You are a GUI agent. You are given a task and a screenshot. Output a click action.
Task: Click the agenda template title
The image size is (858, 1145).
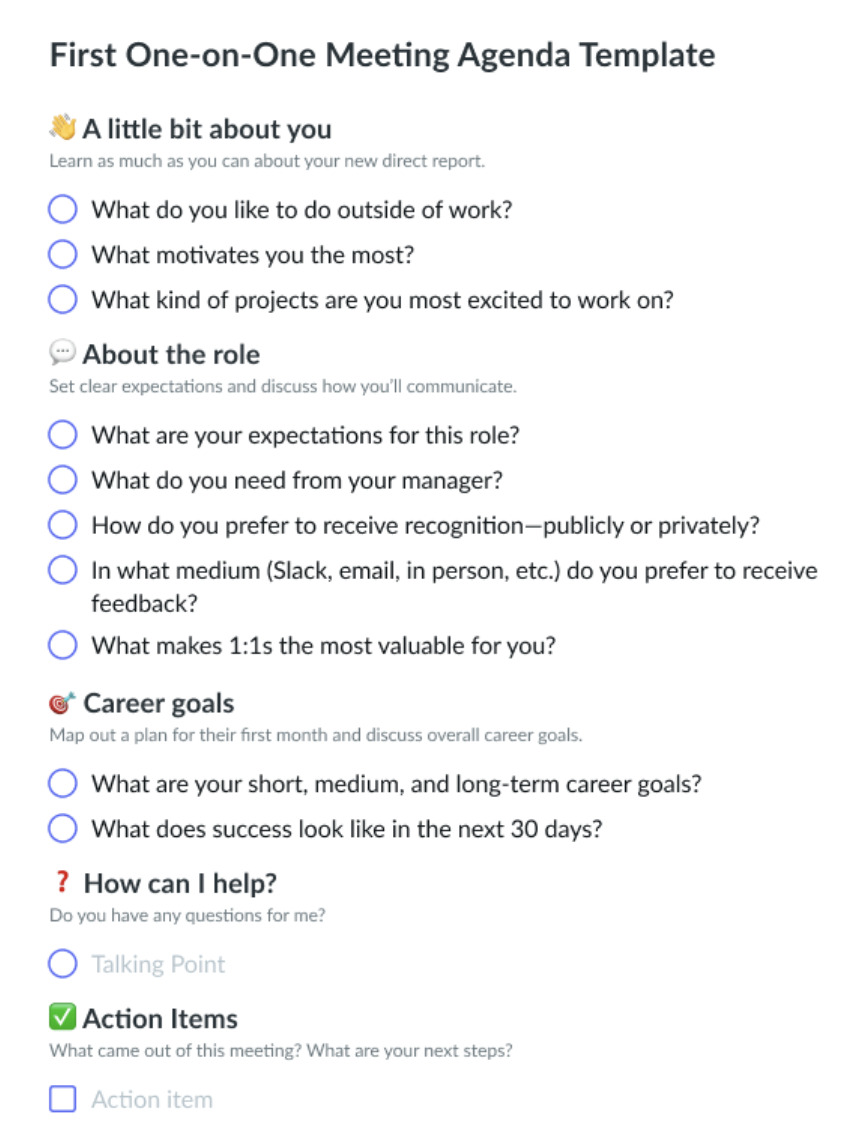383,55
